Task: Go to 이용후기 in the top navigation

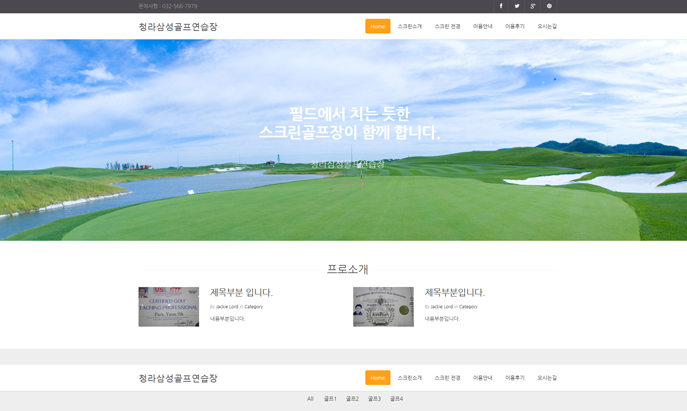Action: [515, 26]
